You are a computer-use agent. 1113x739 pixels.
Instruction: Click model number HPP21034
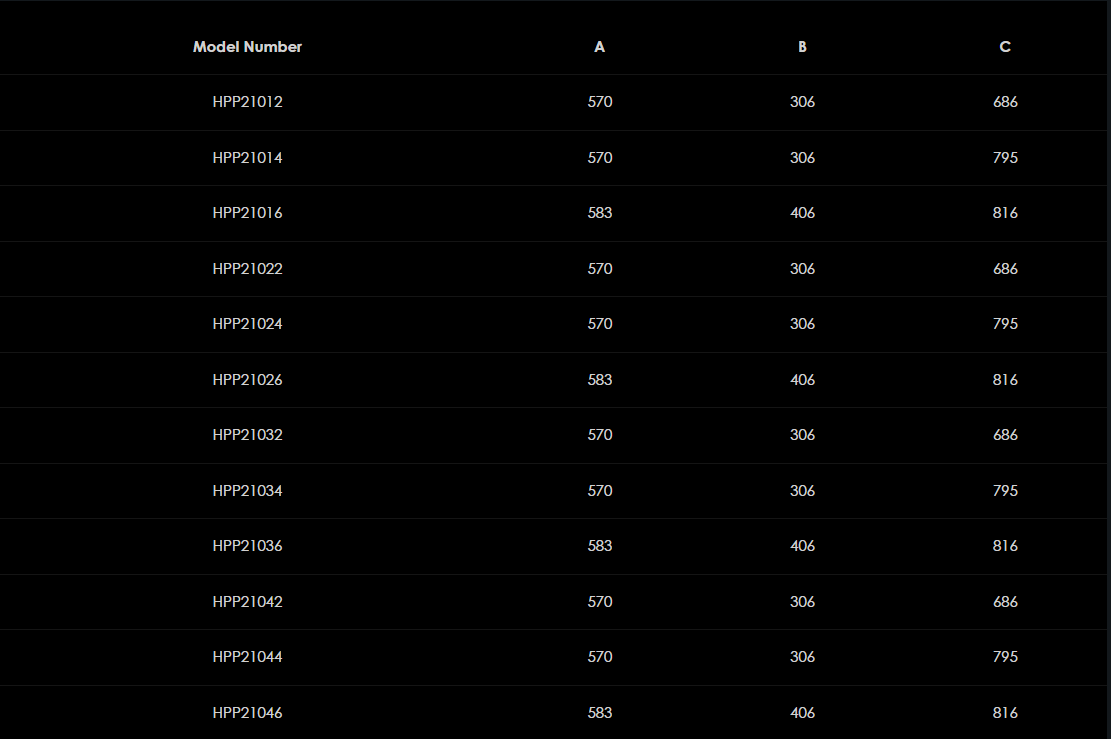pos(247,491)
